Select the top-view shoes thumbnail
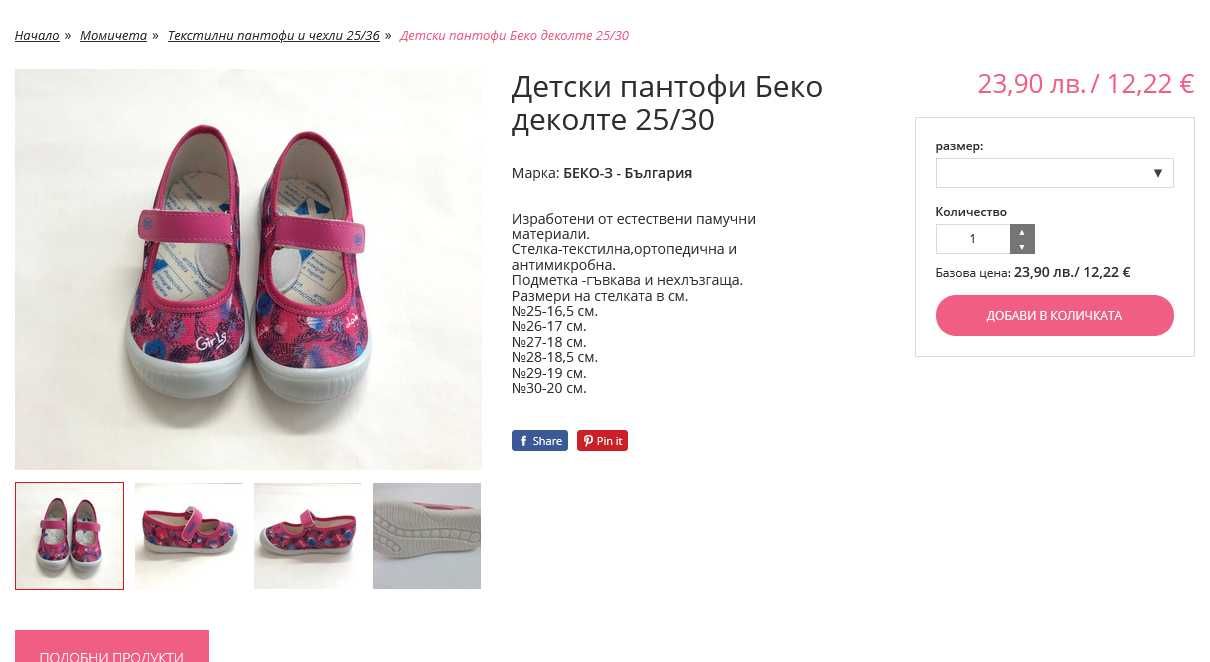Viewport: 1210px width, 662px height. tap(69, 536)
